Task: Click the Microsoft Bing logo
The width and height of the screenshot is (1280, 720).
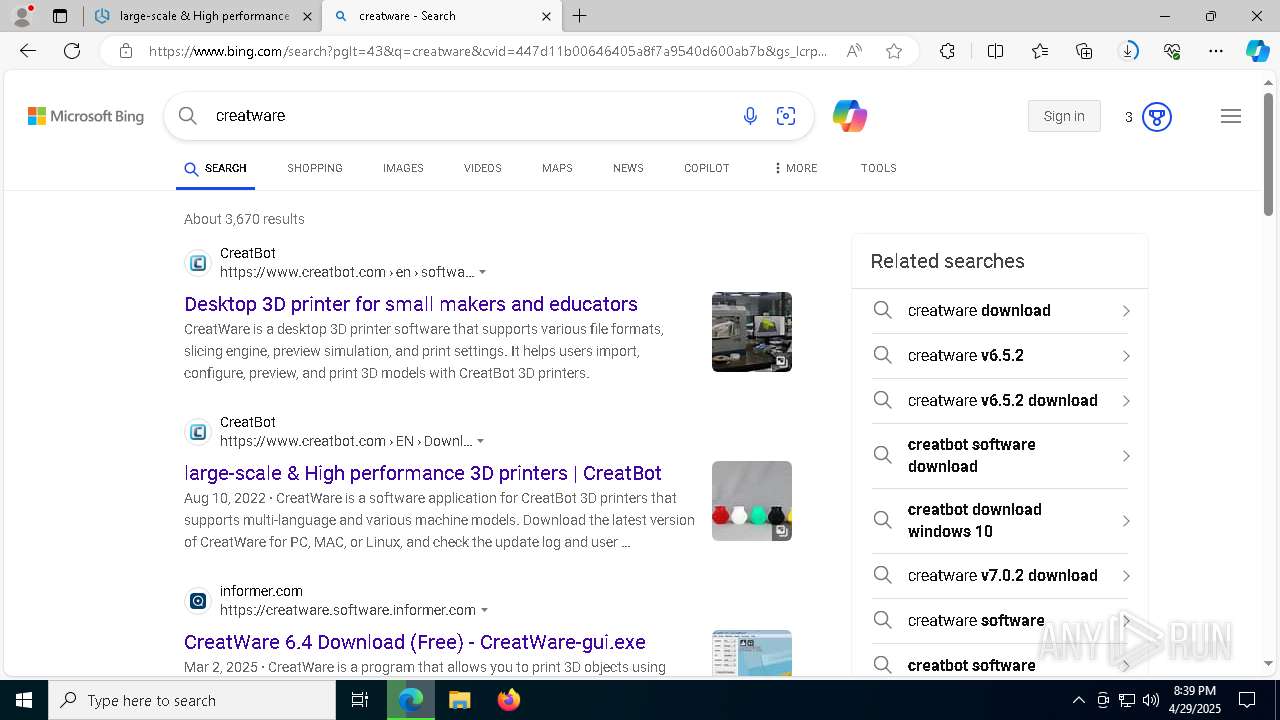Action: click(x=86, y=116)
